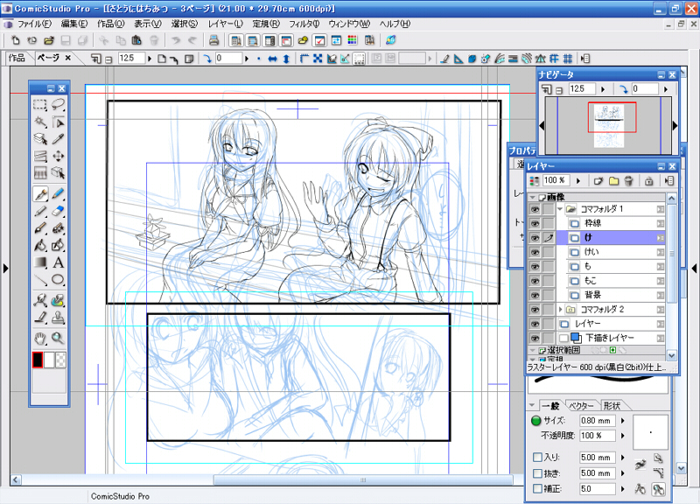
Task: Select the black foreground color swatch
Action: click(38, 360)
